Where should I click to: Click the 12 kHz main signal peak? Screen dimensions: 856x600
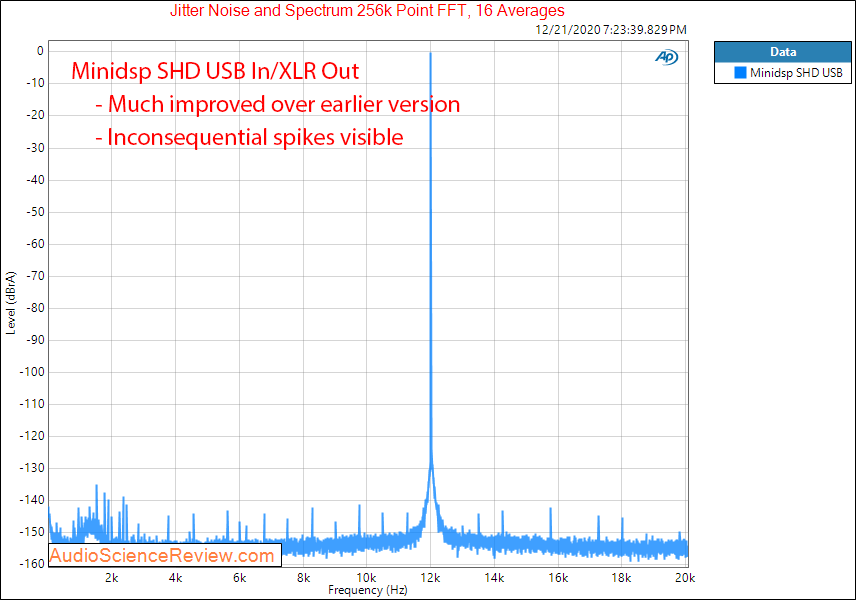coord(431,53)
